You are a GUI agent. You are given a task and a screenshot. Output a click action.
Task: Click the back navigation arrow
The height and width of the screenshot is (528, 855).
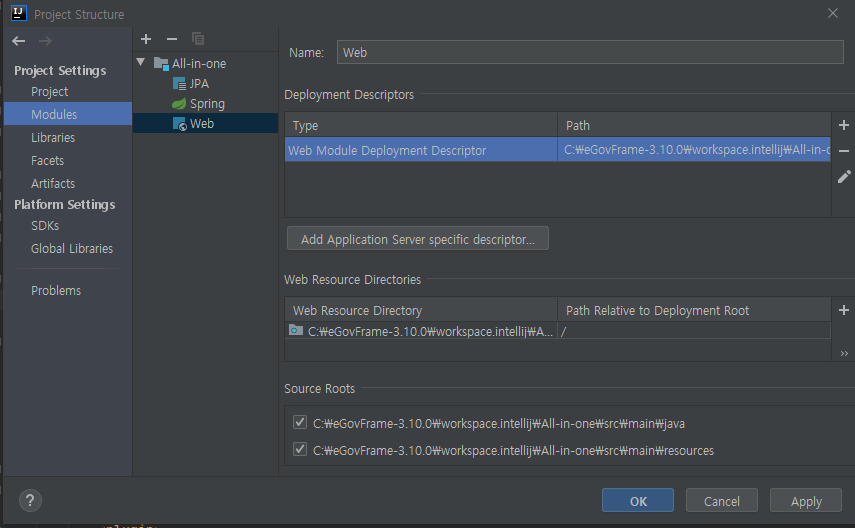[x=18, y=41]
